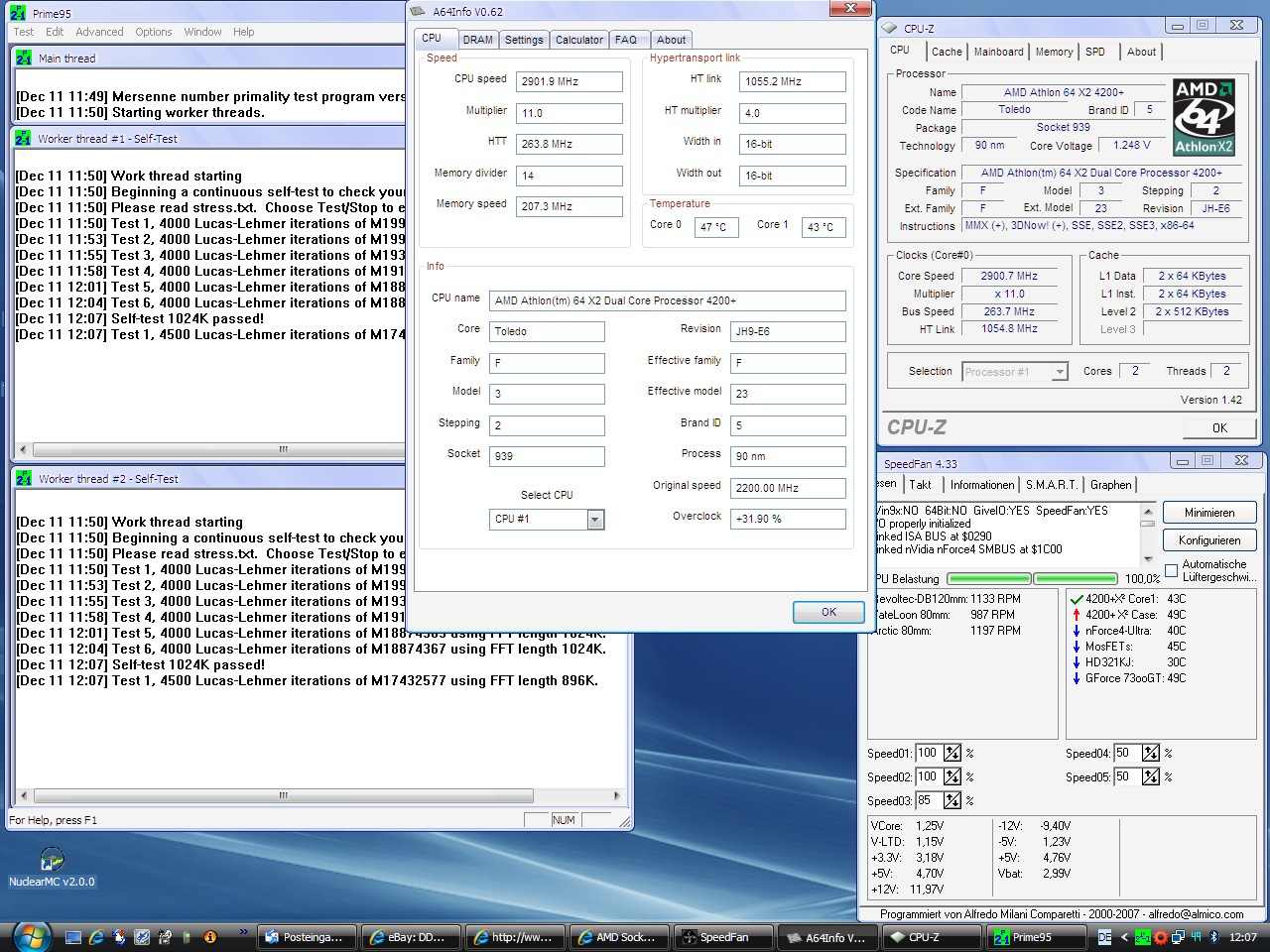1270x952 pixels.
Task: Open the Takt tab in SpeedFan
Action: coord(921,485)
